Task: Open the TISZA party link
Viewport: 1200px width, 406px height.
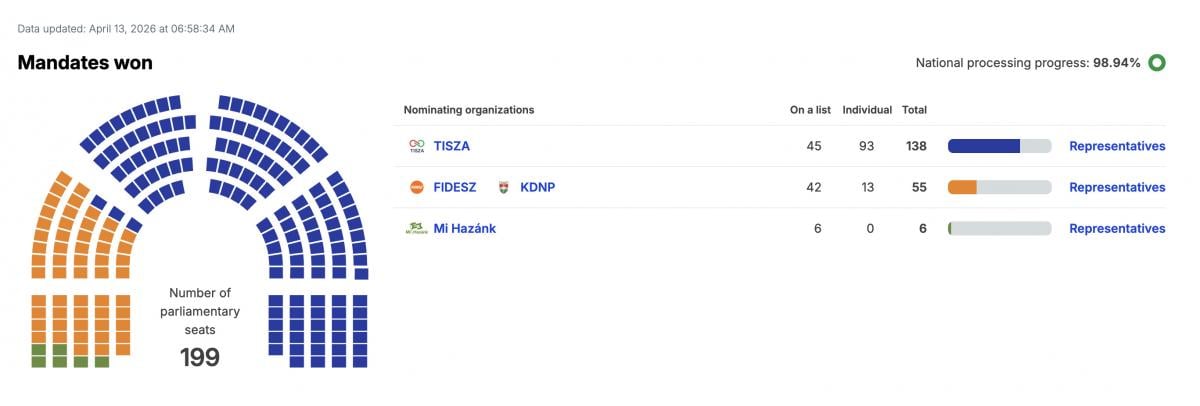Action: click(452, 146)
